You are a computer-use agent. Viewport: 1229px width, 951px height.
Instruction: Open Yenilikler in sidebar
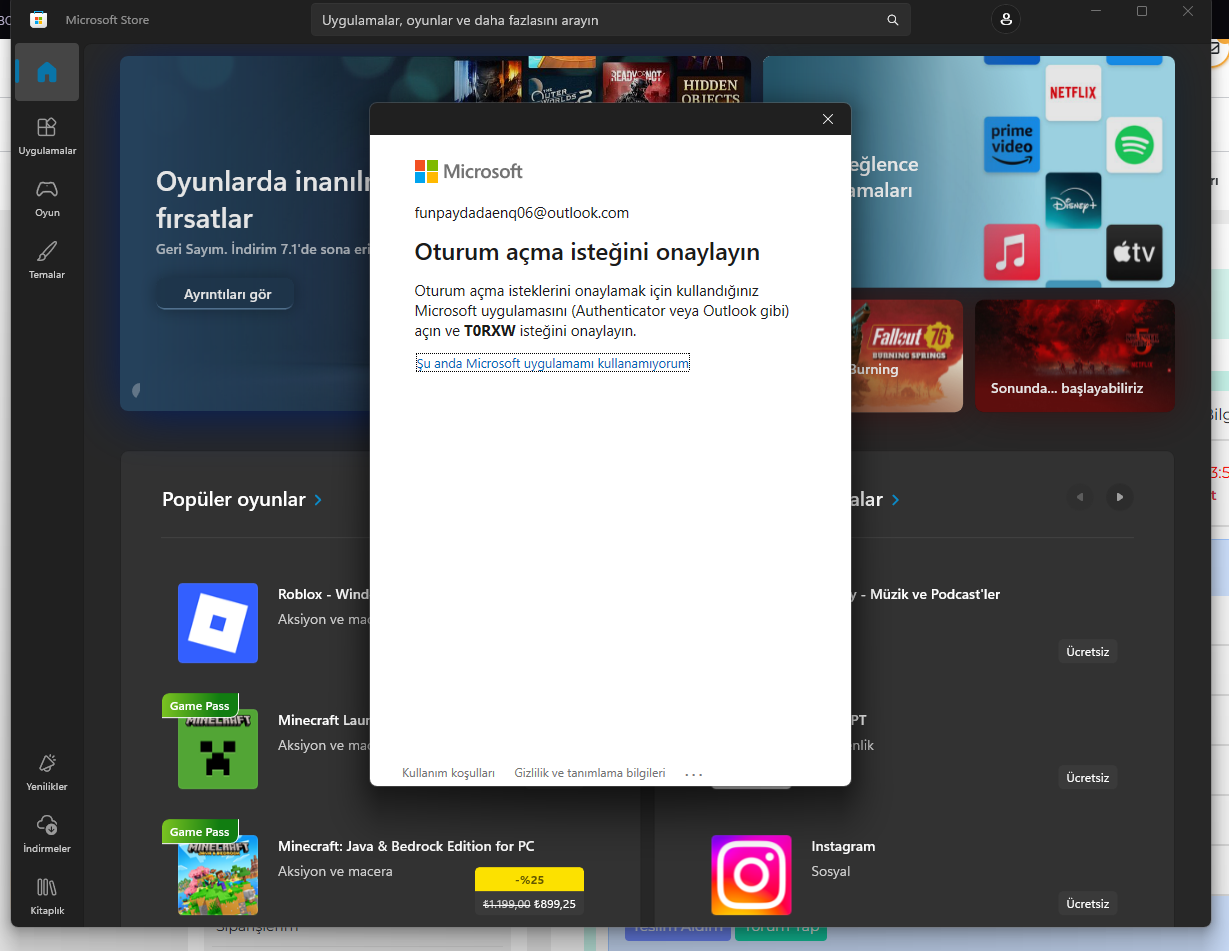pos(47,772)
